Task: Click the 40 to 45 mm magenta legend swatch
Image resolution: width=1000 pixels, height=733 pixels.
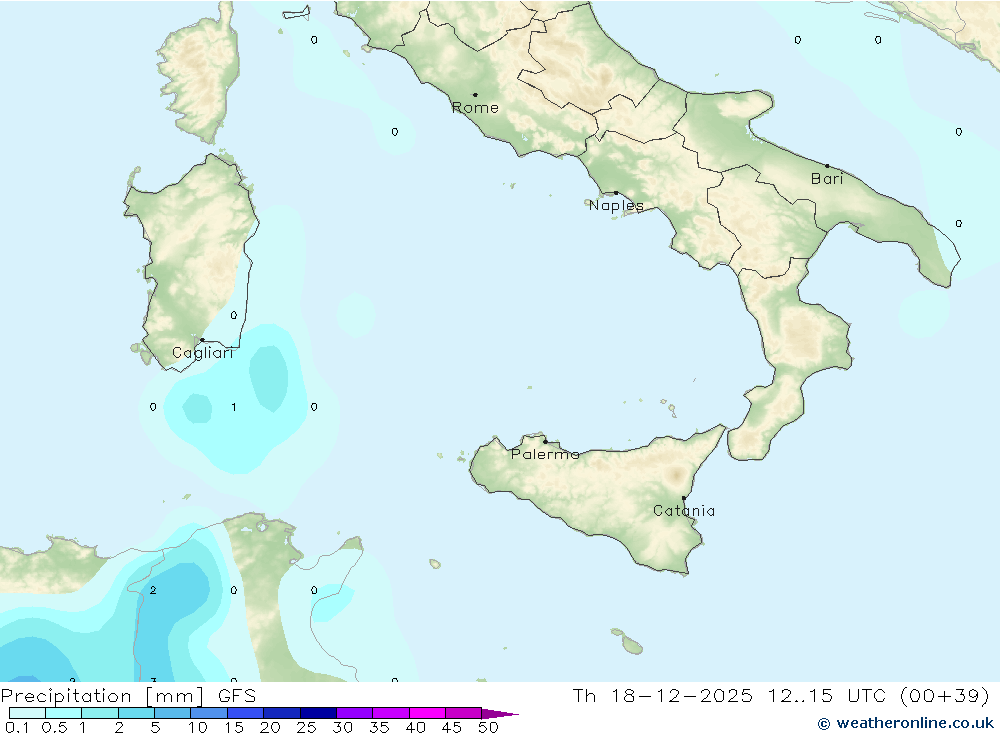Action: (427, 713)
